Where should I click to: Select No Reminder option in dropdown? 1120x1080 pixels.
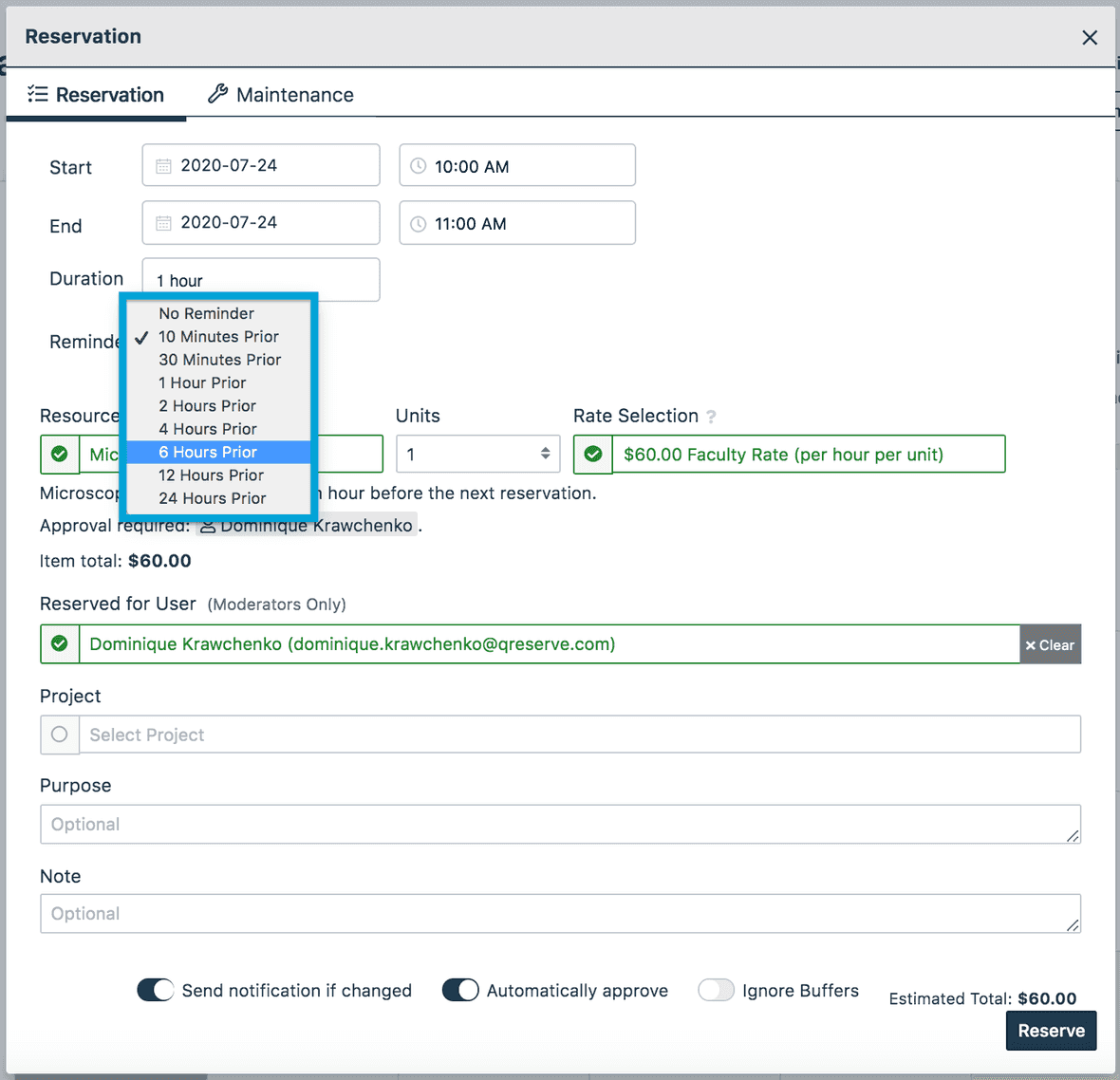pyautogui.click(x=206, y=314)
